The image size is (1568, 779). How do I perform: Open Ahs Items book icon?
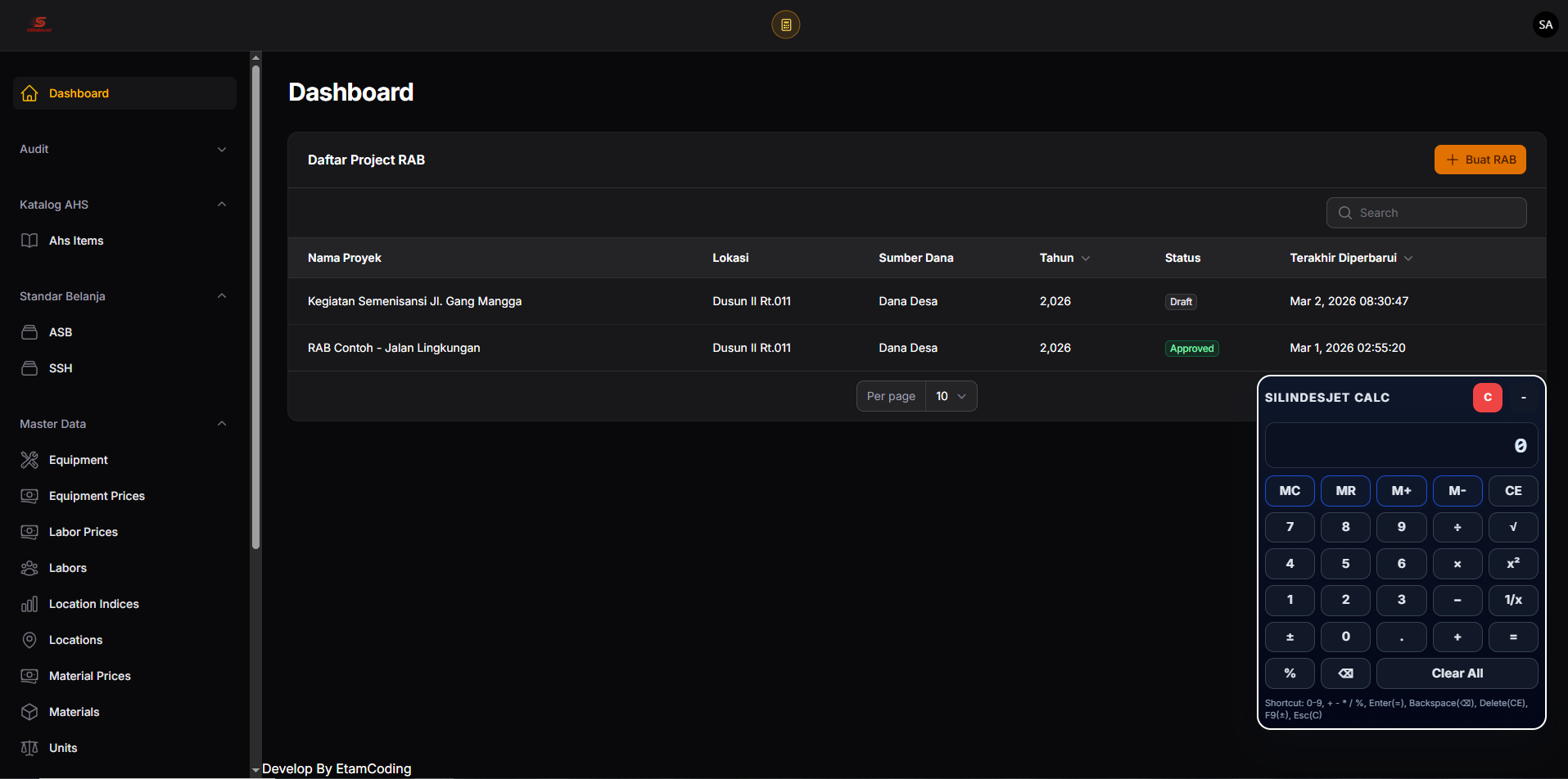point(29,241)
